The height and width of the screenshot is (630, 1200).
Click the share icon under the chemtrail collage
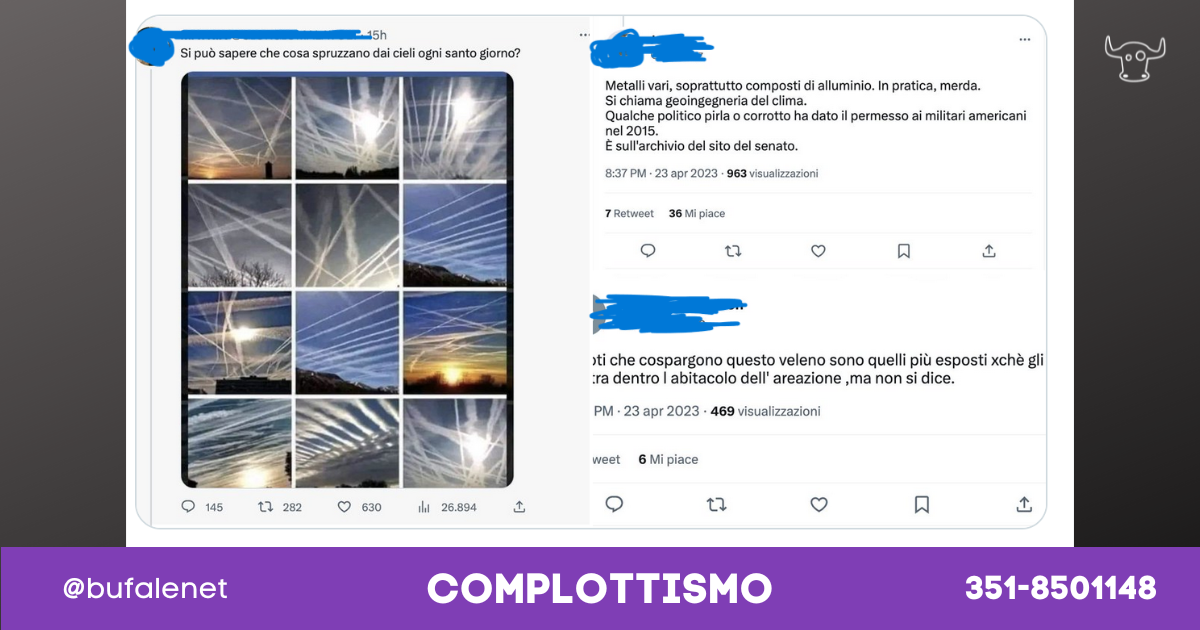coord(519,507)
